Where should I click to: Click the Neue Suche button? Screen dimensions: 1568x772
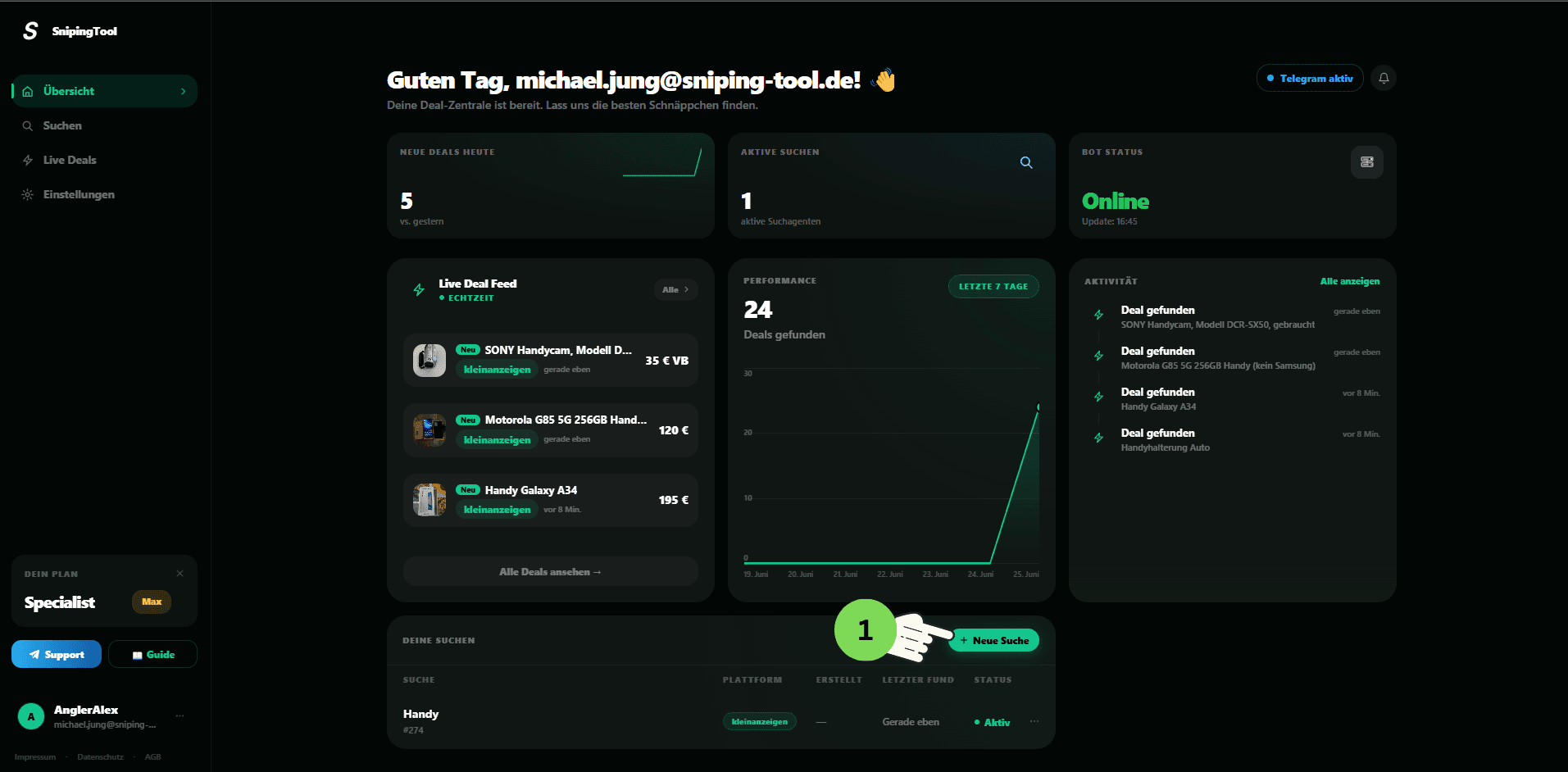(993, 640)
